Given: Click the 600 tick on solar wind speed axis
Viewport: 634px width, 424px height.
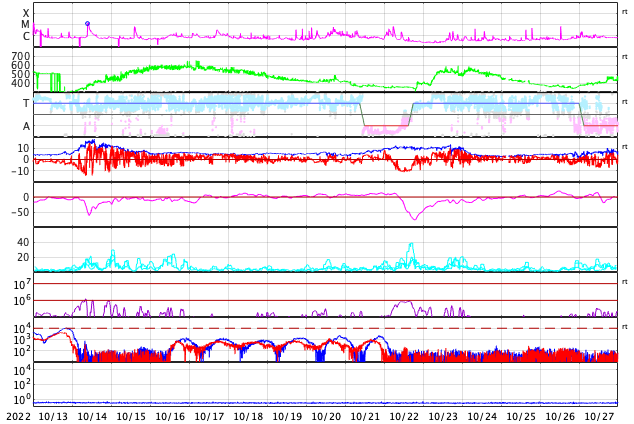Looking at the screenshot, I should click(x=21, y=65).
